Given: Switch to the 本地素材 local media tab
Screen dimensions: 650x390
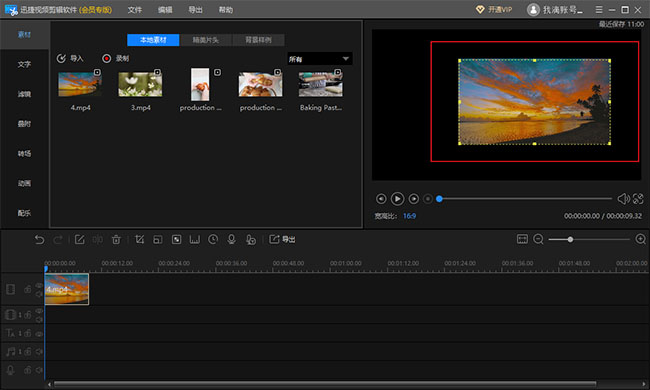Looking at the screenshot, I should 153,40.
